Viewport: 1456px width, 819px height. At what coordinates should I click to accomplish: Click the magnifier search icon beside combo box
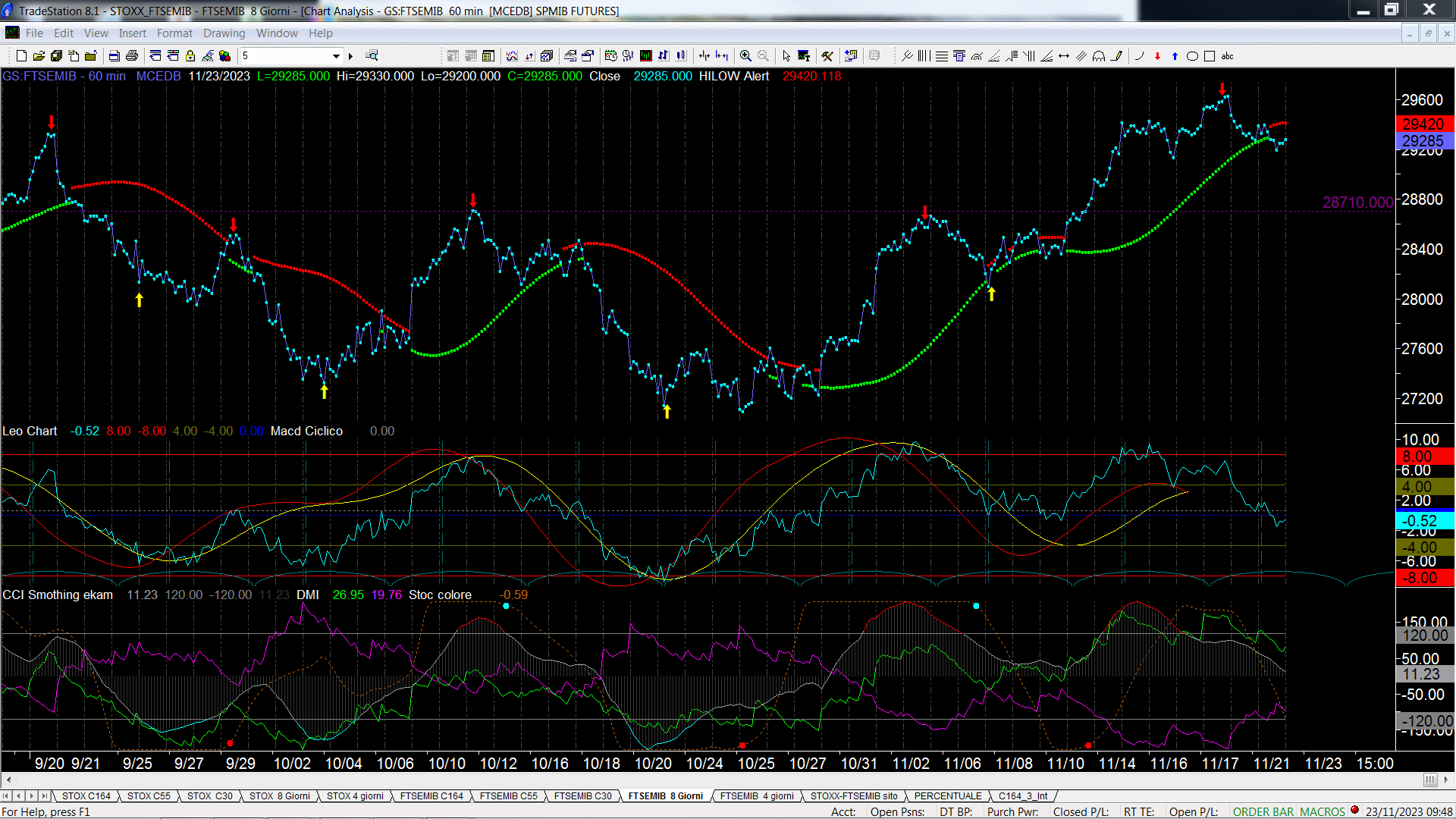tap(372, 55)
